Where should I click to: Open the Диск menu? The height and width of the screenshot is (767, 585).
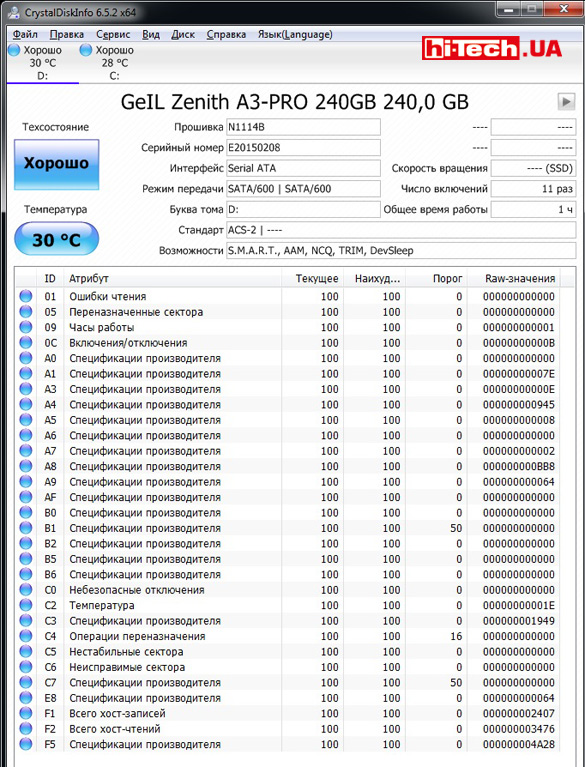[x=183, y=34]
